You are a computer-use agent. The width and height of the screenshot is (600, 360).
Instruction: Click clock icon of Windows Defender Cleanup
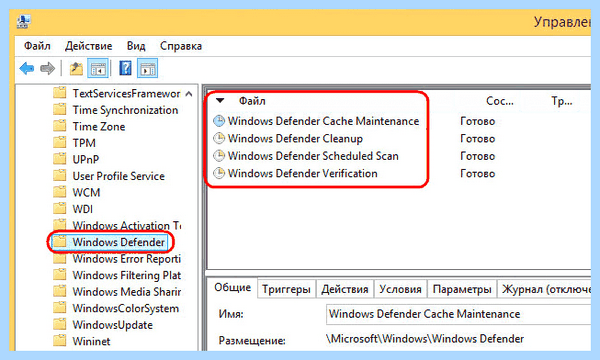(219, 138)
